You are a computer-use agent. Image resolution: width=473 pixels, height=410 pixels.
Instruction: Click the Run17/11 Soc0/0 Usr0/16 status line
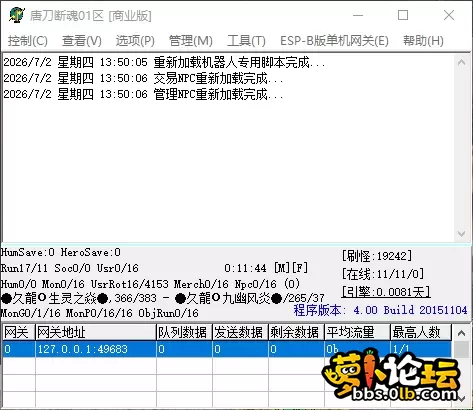pos(70,268)
